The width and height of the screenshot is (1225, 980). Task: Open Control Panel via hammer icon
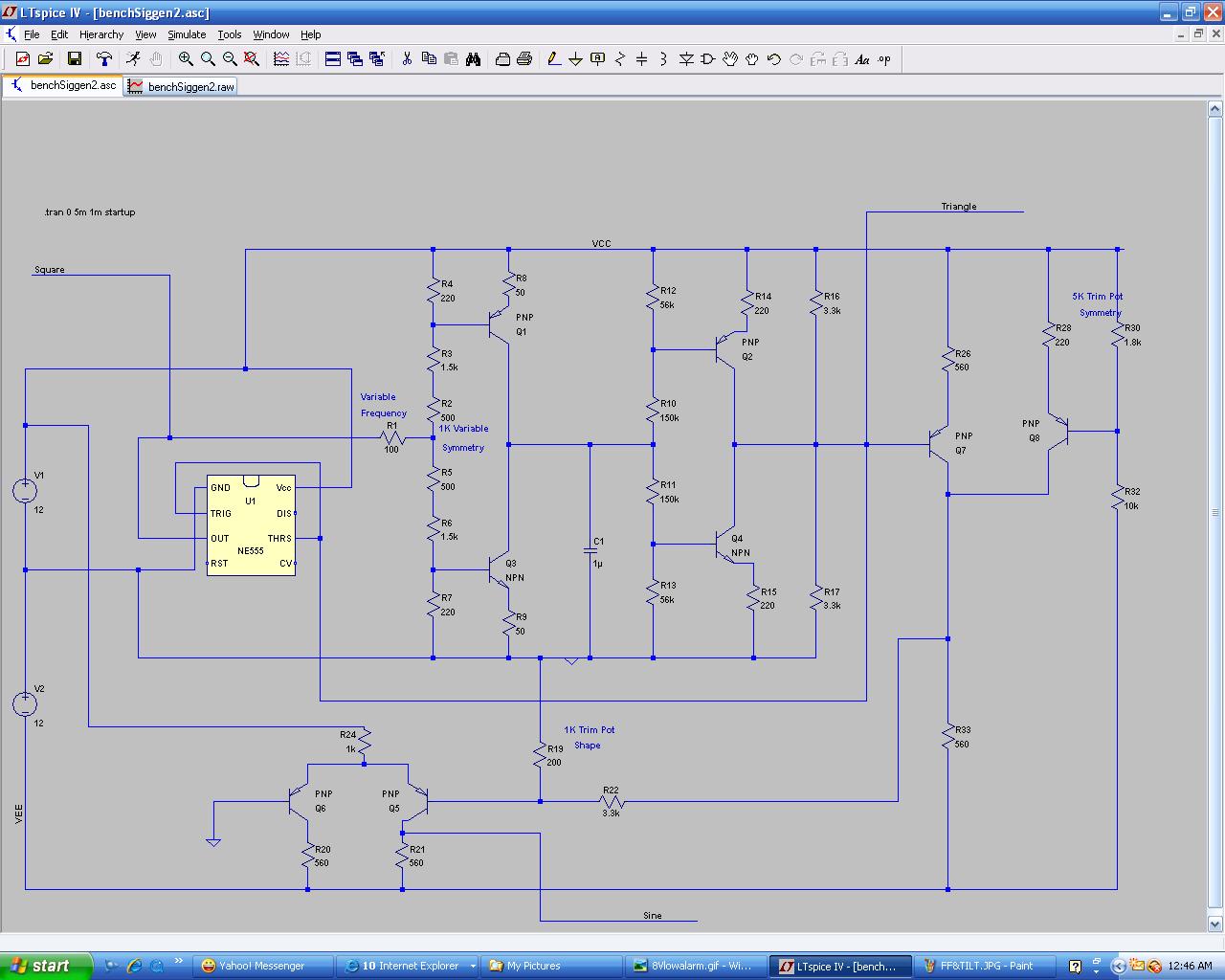[x=104, y=59]
